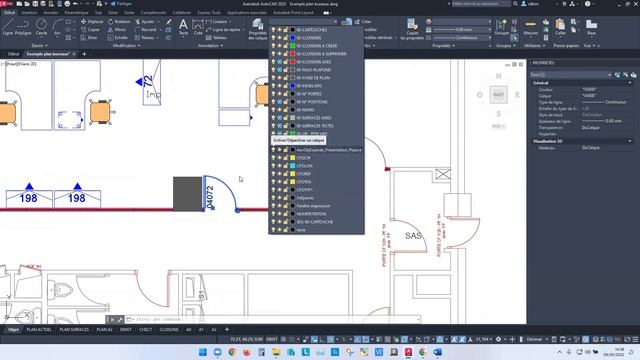Click the Partager share button
This screenshot has height=360, width=640.
(x=121, y=4)
